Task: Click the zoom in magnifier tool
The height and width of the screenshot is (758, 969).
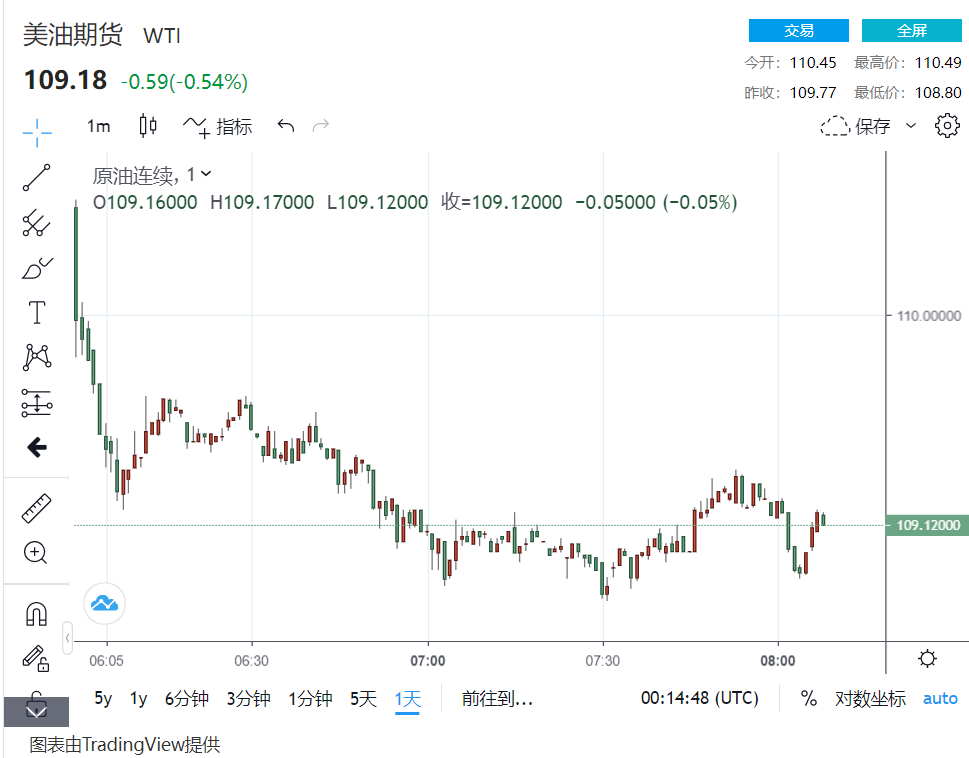Action: [x=37, y=552]
